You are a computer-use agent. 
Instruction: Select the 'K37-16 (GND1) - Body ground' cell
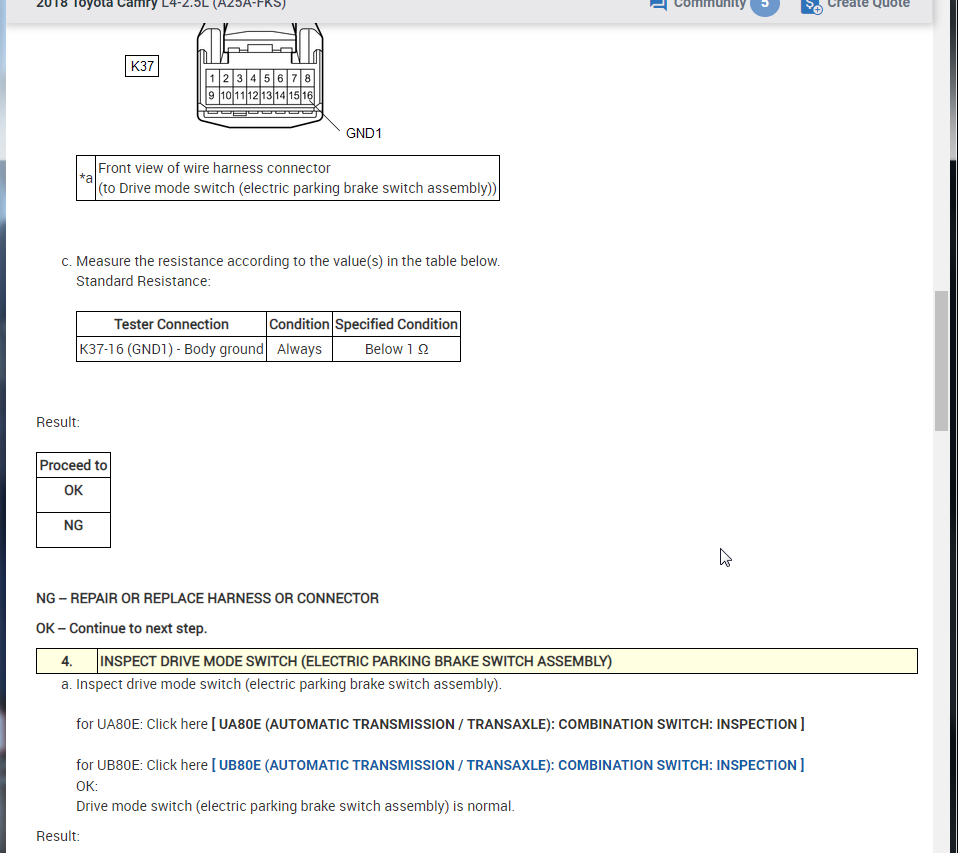pyautogui.click(x=171, y=349)
